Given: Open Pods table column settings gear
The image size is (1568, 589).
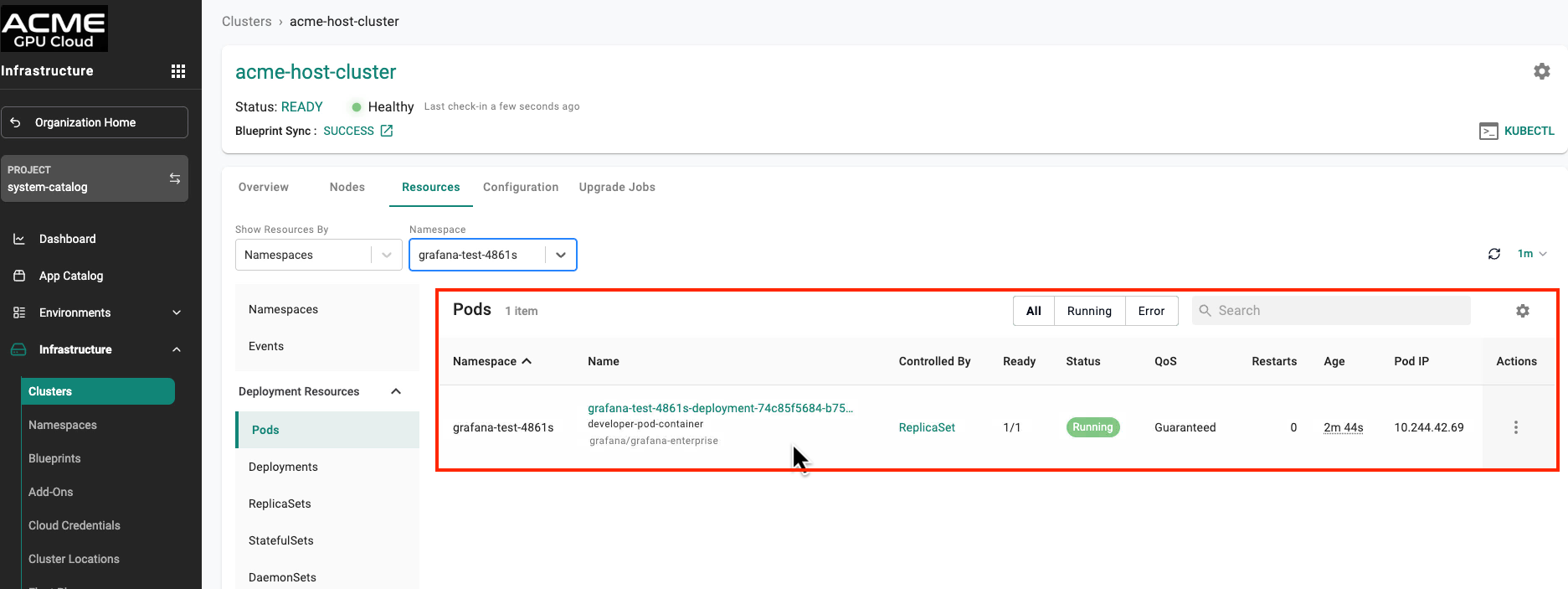Looking at the screenshot, I should click(1522, 311).
